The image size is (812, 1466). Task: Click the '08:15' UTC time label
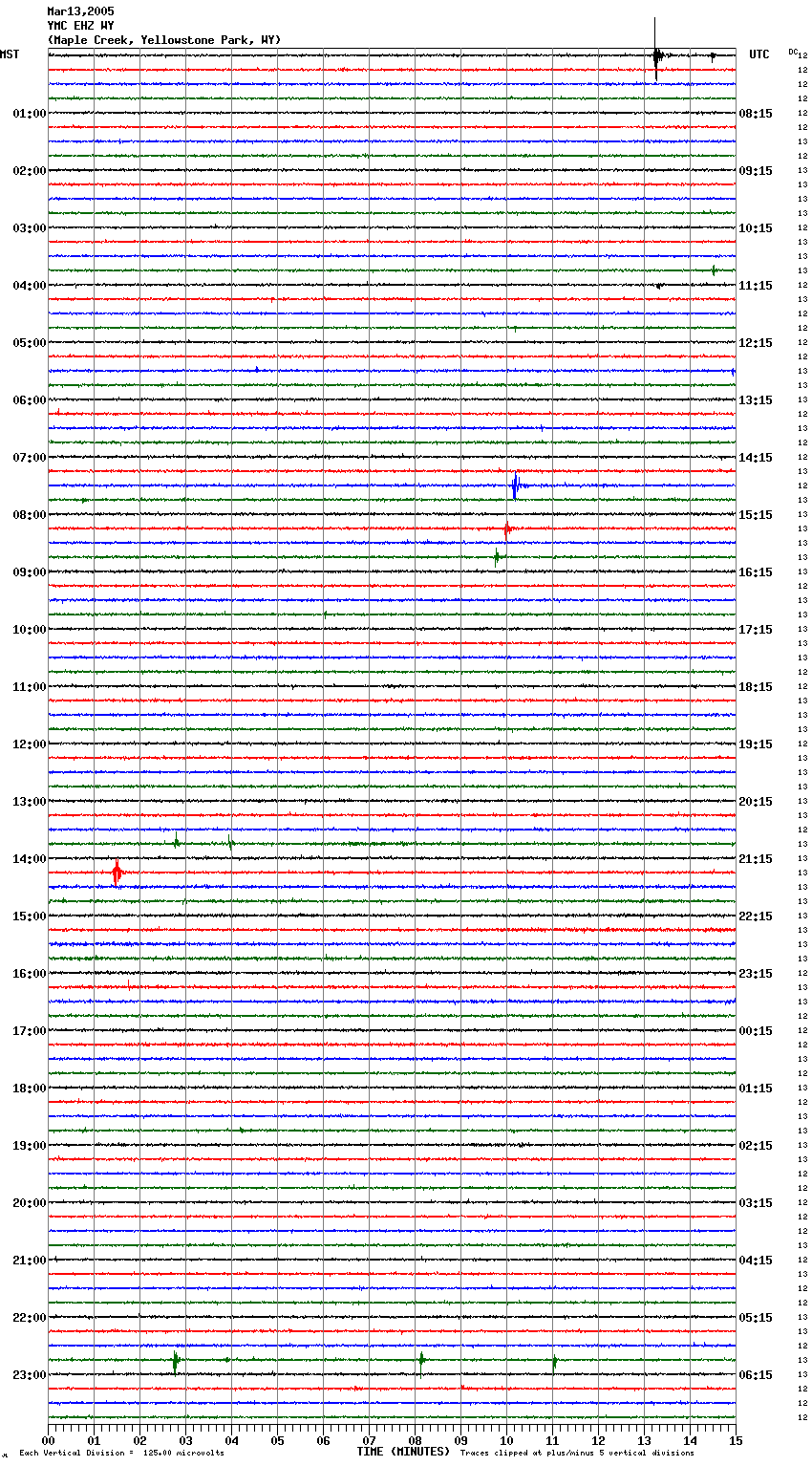pyautogui.click(x=756, y=114)
